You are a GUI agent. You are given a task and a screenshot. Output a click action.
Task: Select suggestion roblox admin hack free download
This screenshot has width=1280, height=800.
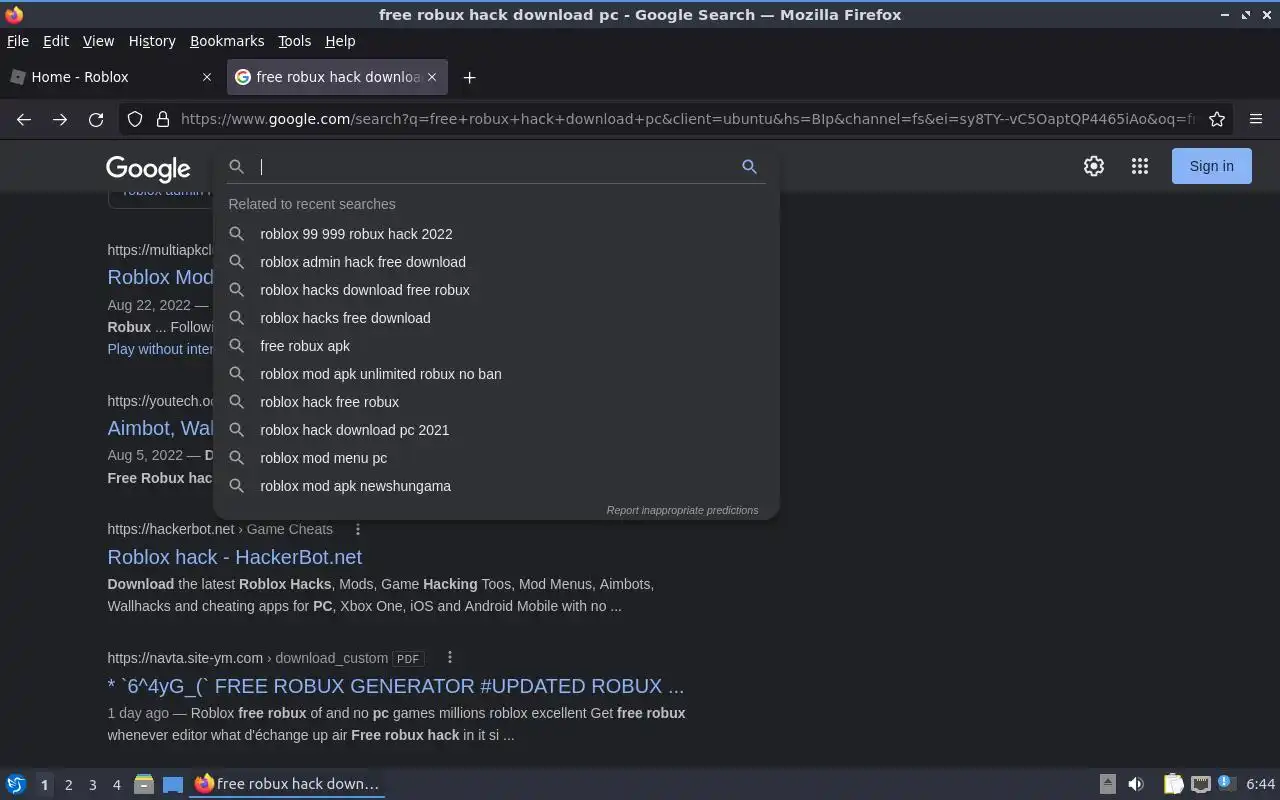point(496,262)
